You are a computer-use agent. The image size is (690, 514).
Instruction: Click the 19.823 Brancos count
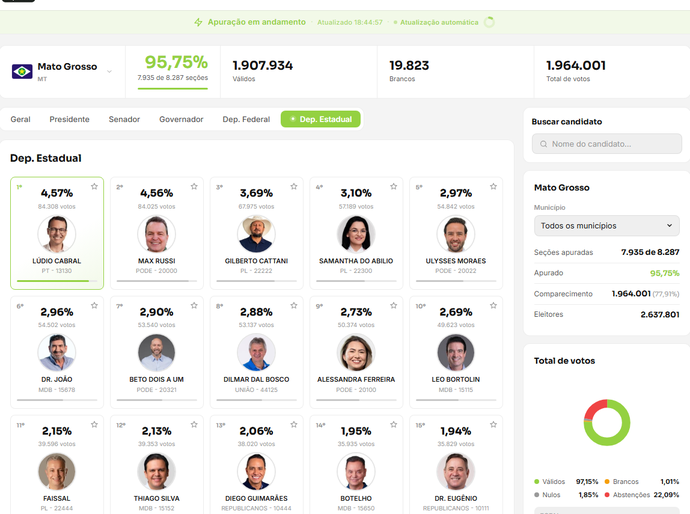click(x=409, y=66)
